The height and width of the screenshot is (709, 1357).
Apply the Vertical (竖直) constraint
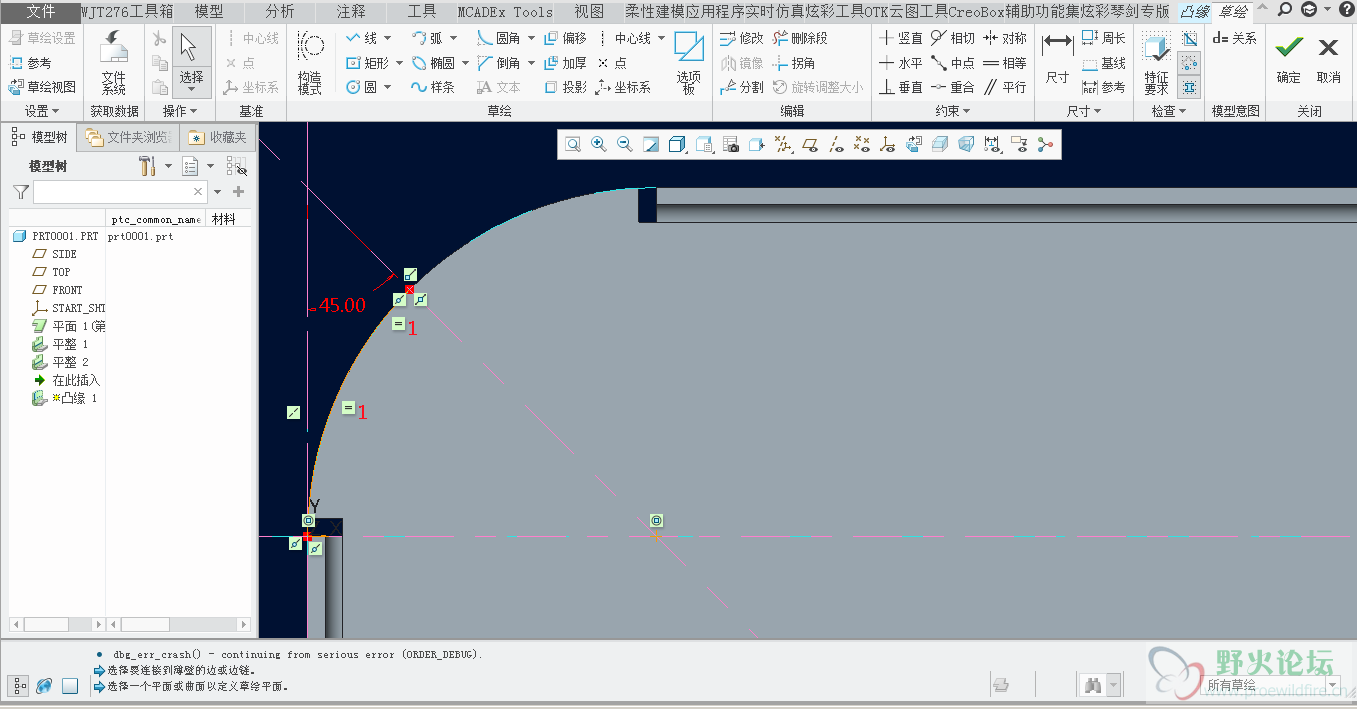click(x=901, y=38)
